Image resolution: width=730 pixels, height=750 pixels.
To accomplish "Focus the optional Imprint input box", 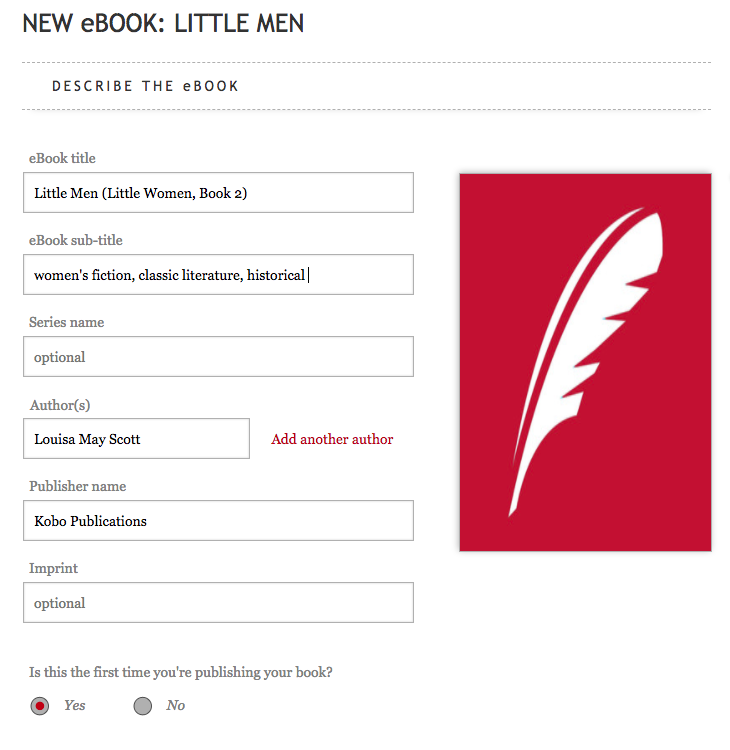I will pyautogui.click(x=218, y=602).
